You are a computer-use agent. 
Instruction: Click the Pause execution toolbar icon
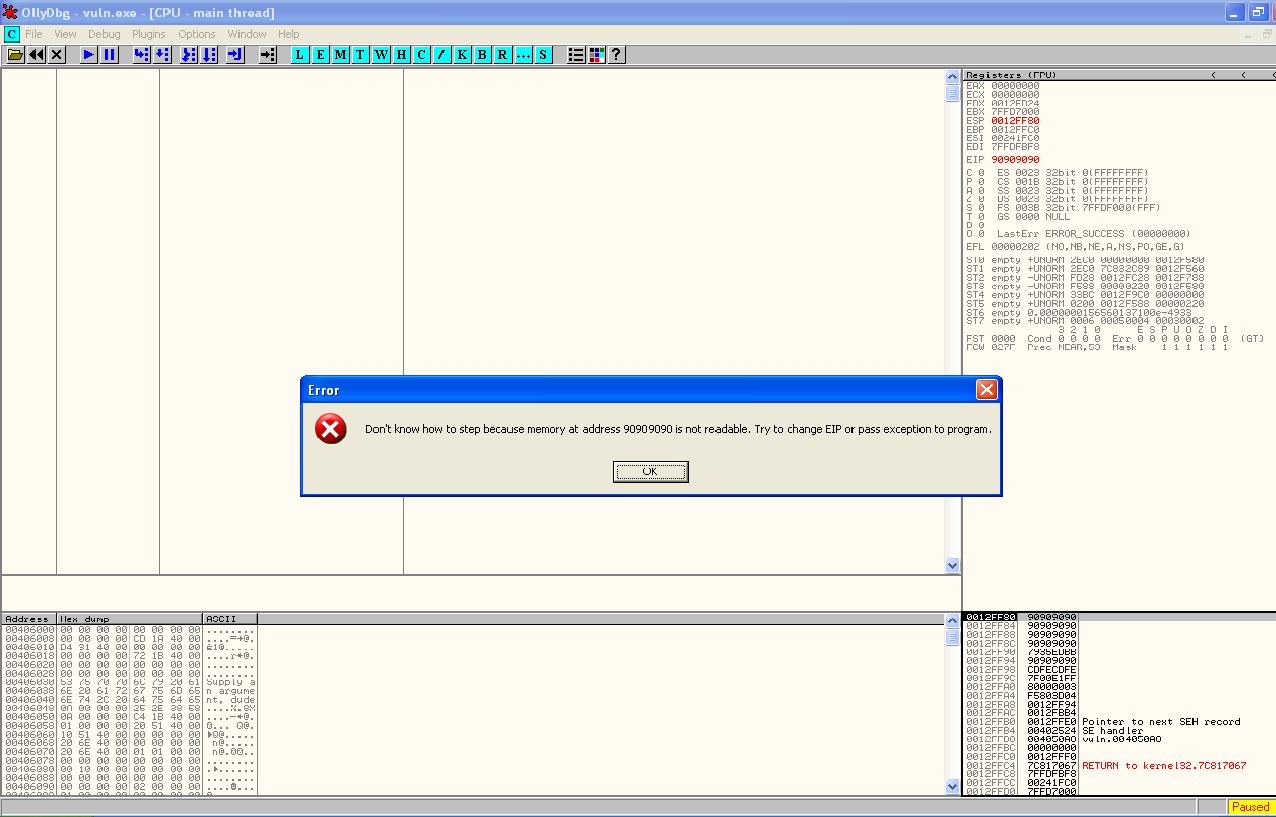click(110, 55)
